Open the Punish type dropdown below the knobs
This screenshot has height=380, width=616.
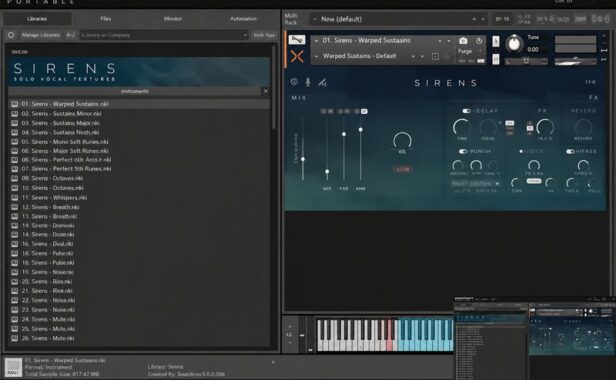[475, 184]
